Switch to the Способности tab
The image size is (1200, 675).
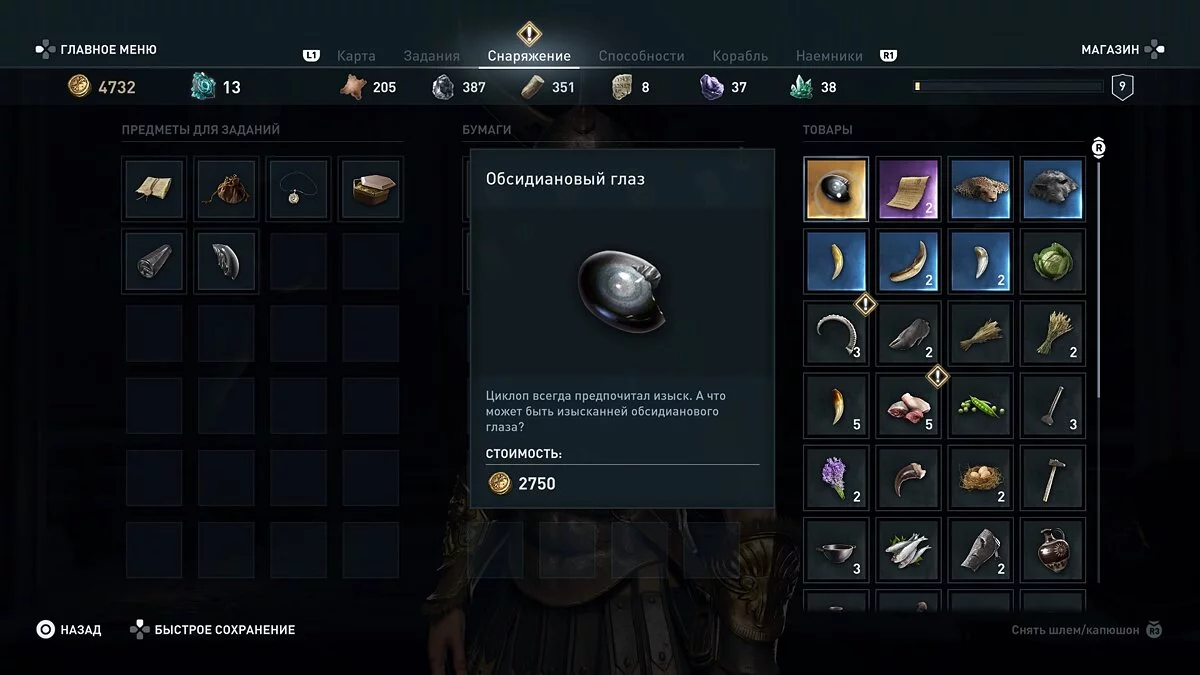(641, 56)
